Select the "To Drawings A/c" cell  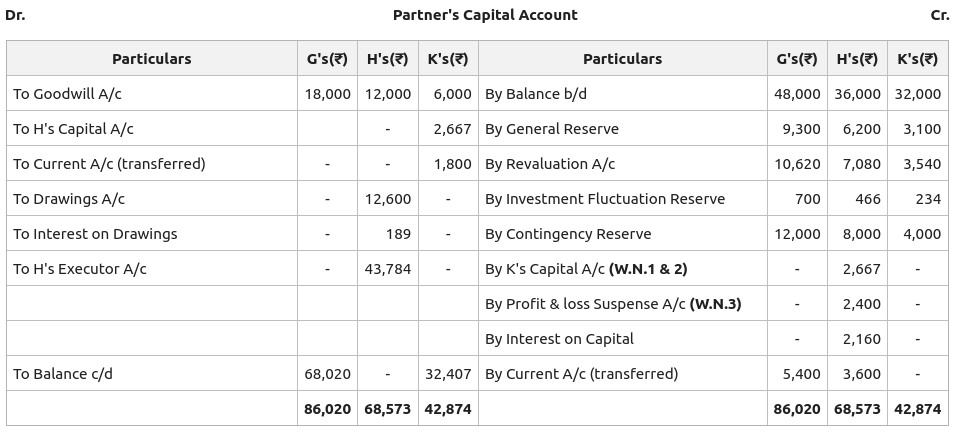click(69, 199)
